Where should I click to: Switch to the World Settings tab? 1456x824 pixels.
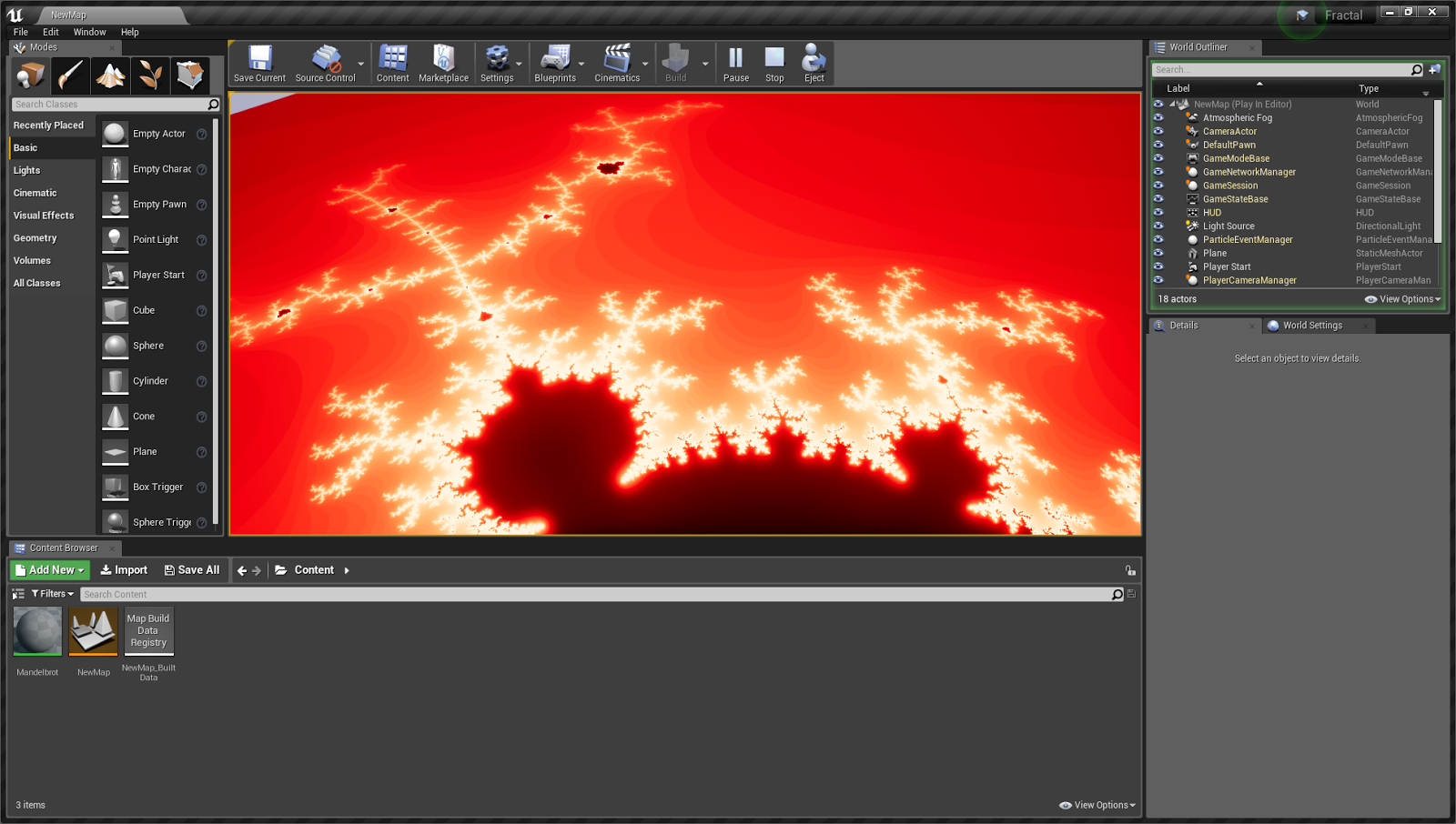1312,326
